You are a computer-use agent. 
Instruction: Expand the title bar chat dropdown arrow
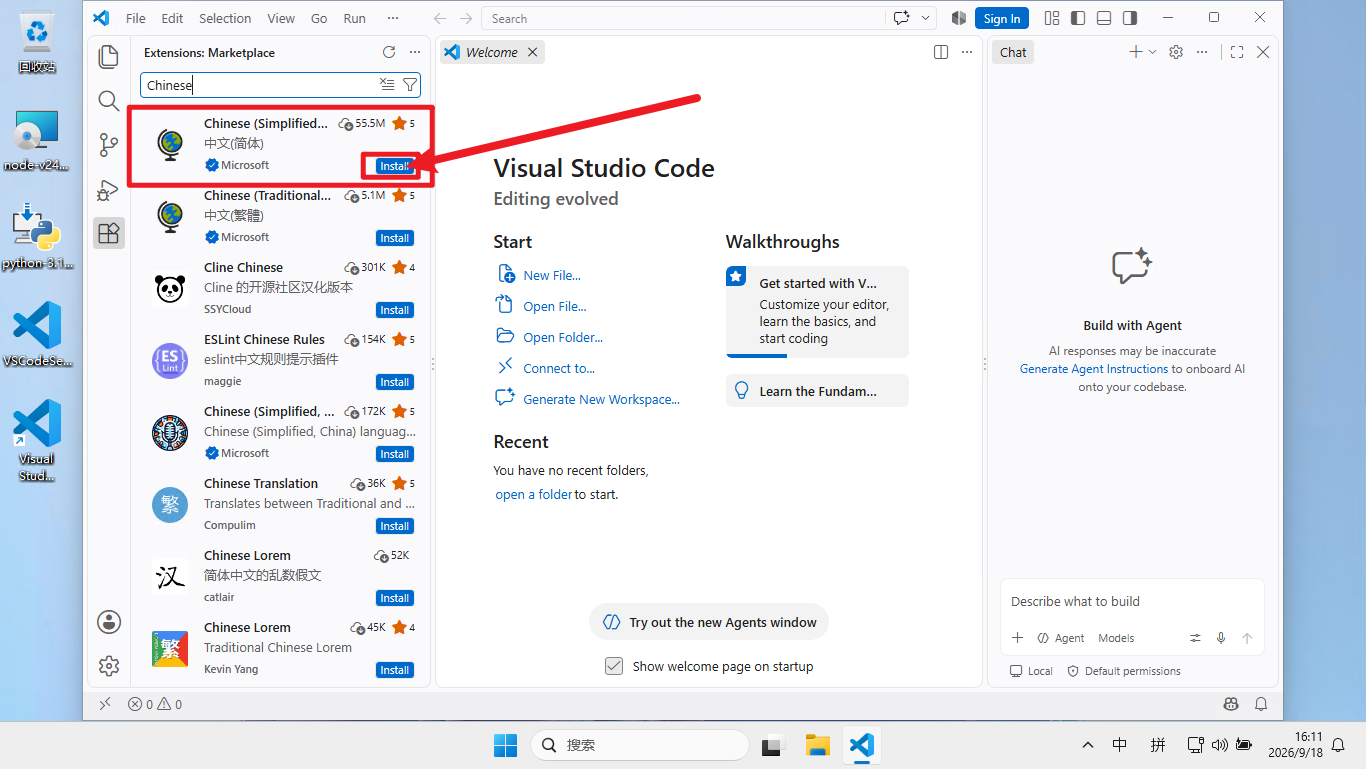coord(926,18)
